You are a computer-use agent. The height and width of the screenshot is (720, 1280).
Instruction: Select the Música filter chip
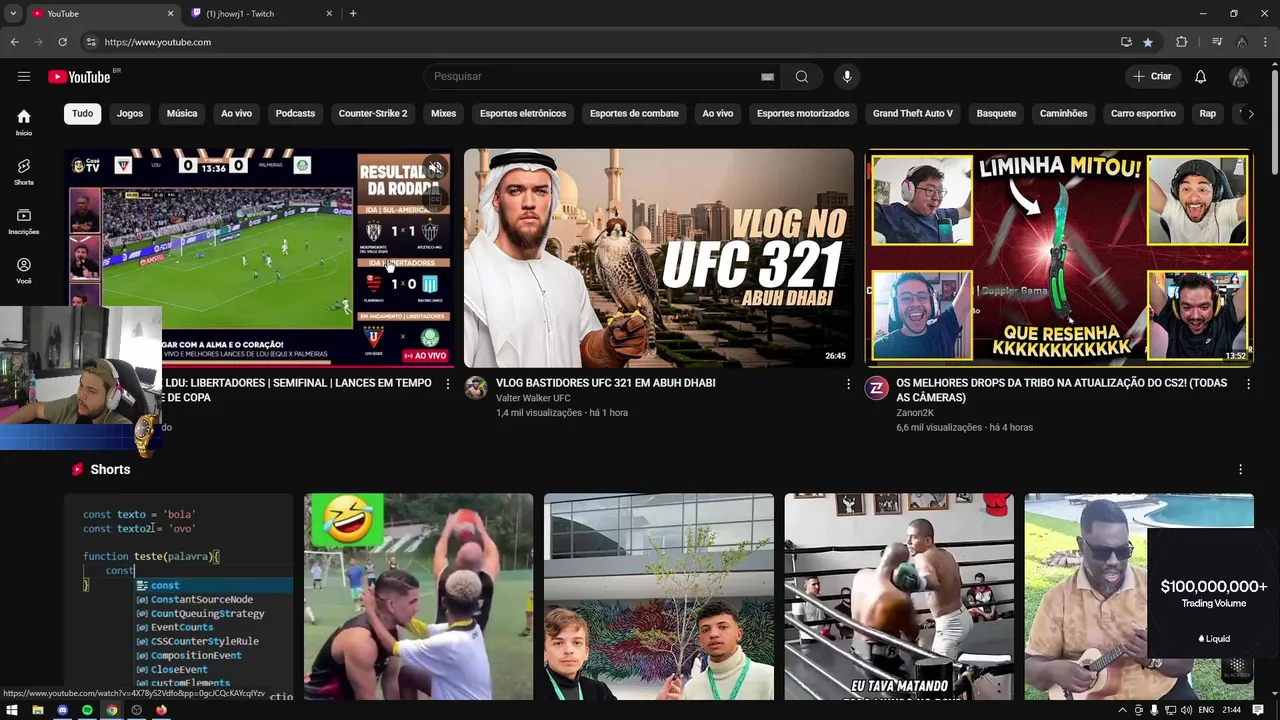(182, 114)
